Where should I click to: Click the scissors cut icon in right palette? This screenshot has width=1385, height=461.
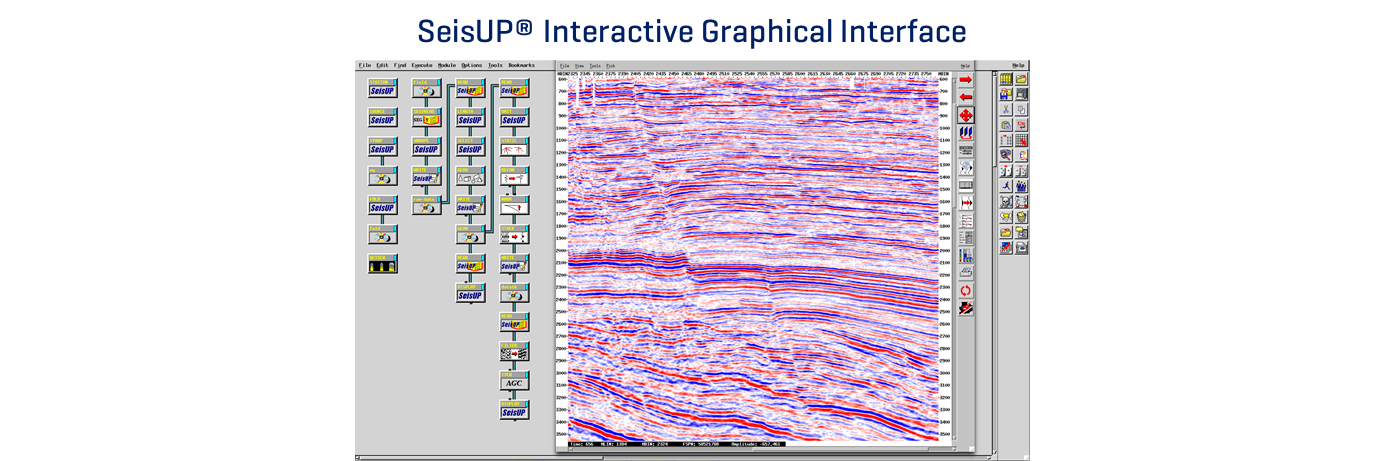[1005, 109]
